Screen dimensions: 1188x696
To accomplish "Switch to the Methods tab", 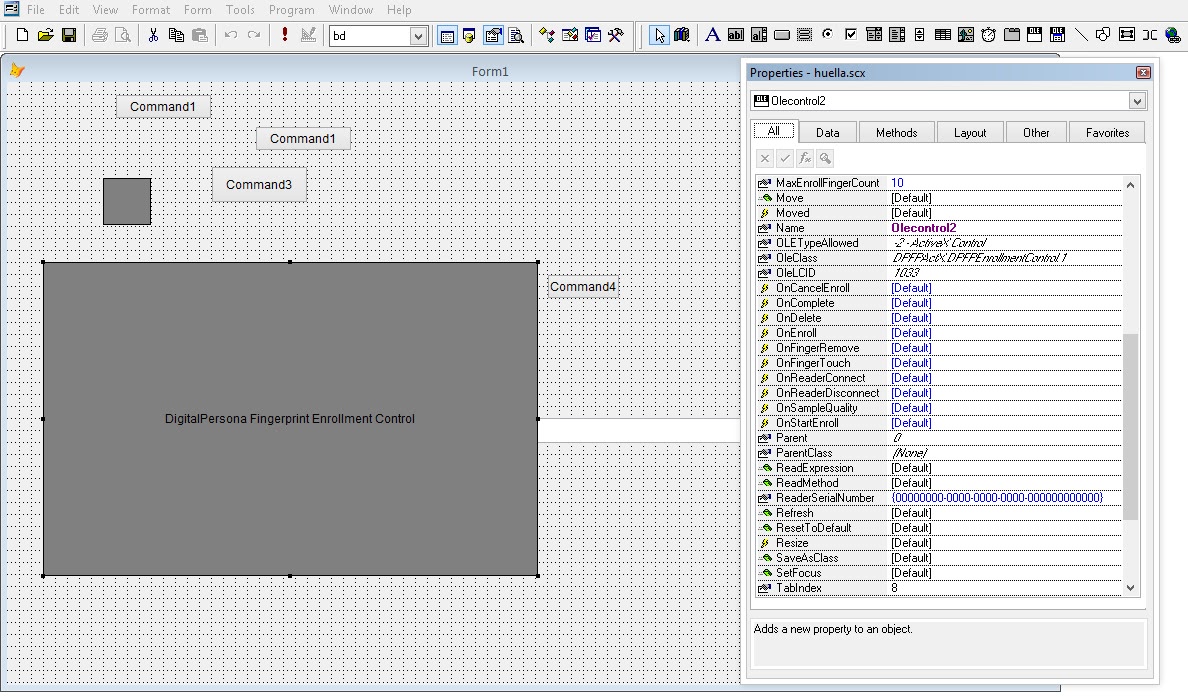I will (x=896, y=132).
